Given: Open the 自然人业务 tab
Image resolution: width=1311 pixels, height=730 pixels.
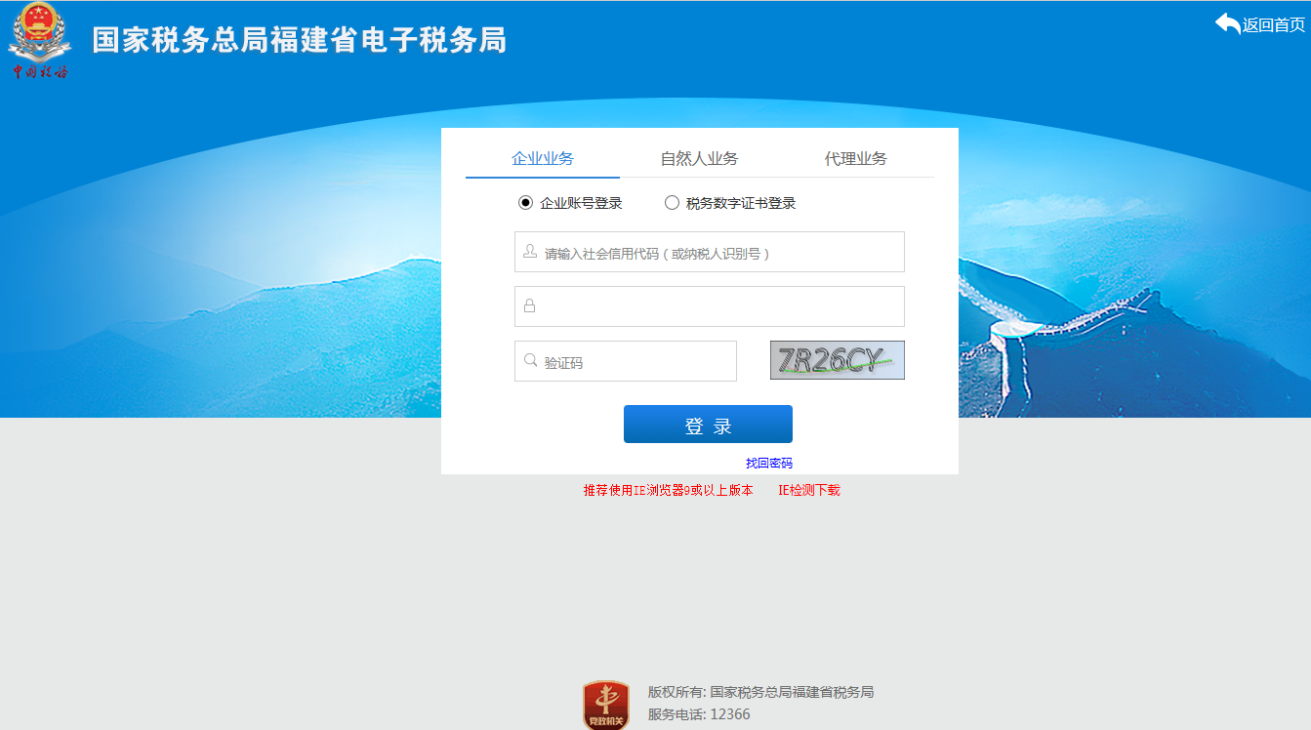Looking at the screenshot, I should 699,158.
